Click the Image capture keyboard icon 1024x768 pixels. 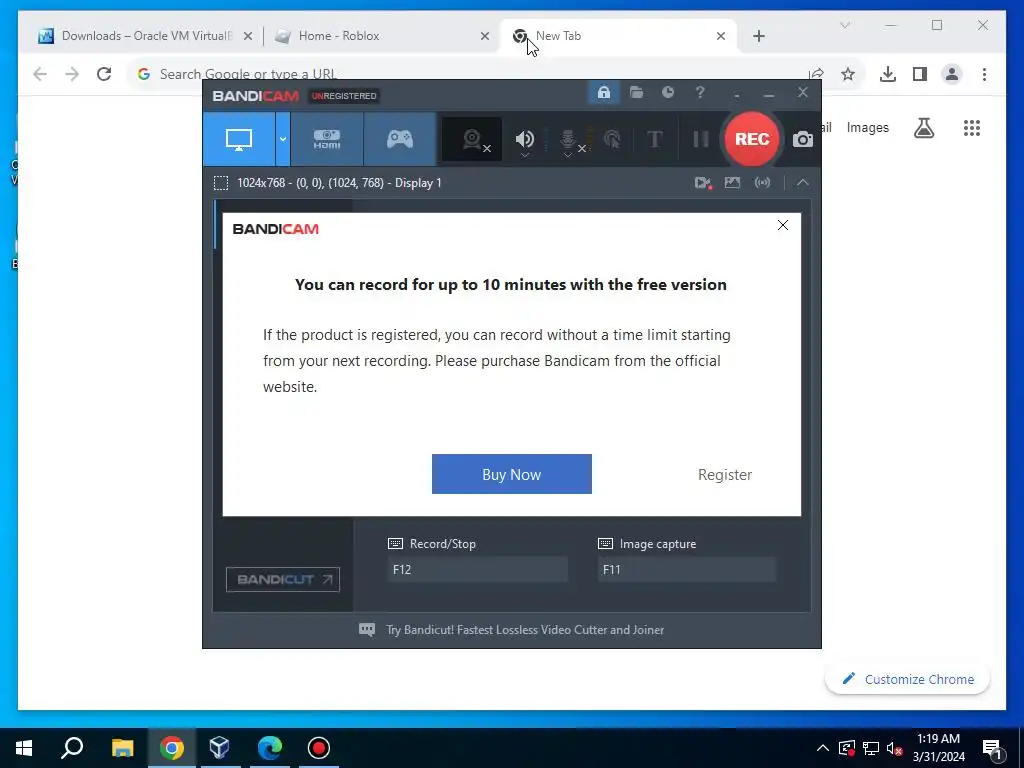(x=605, y=543)
